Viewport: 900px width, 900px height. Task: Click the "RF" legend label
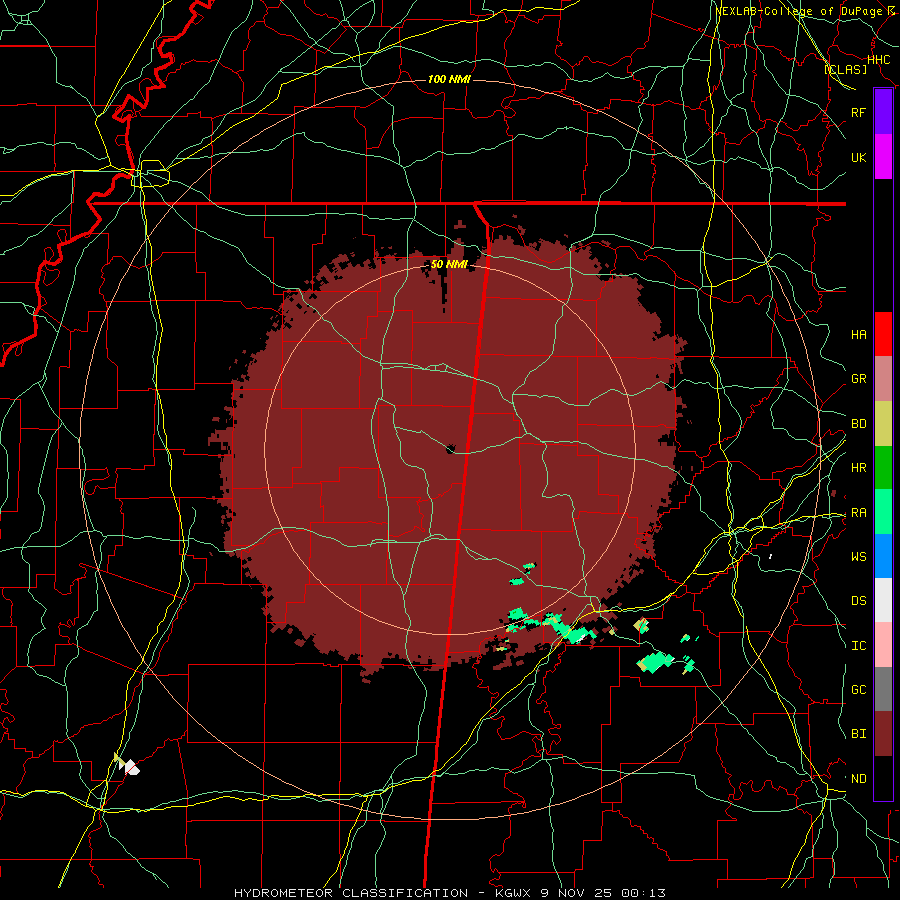click(858, 112)
